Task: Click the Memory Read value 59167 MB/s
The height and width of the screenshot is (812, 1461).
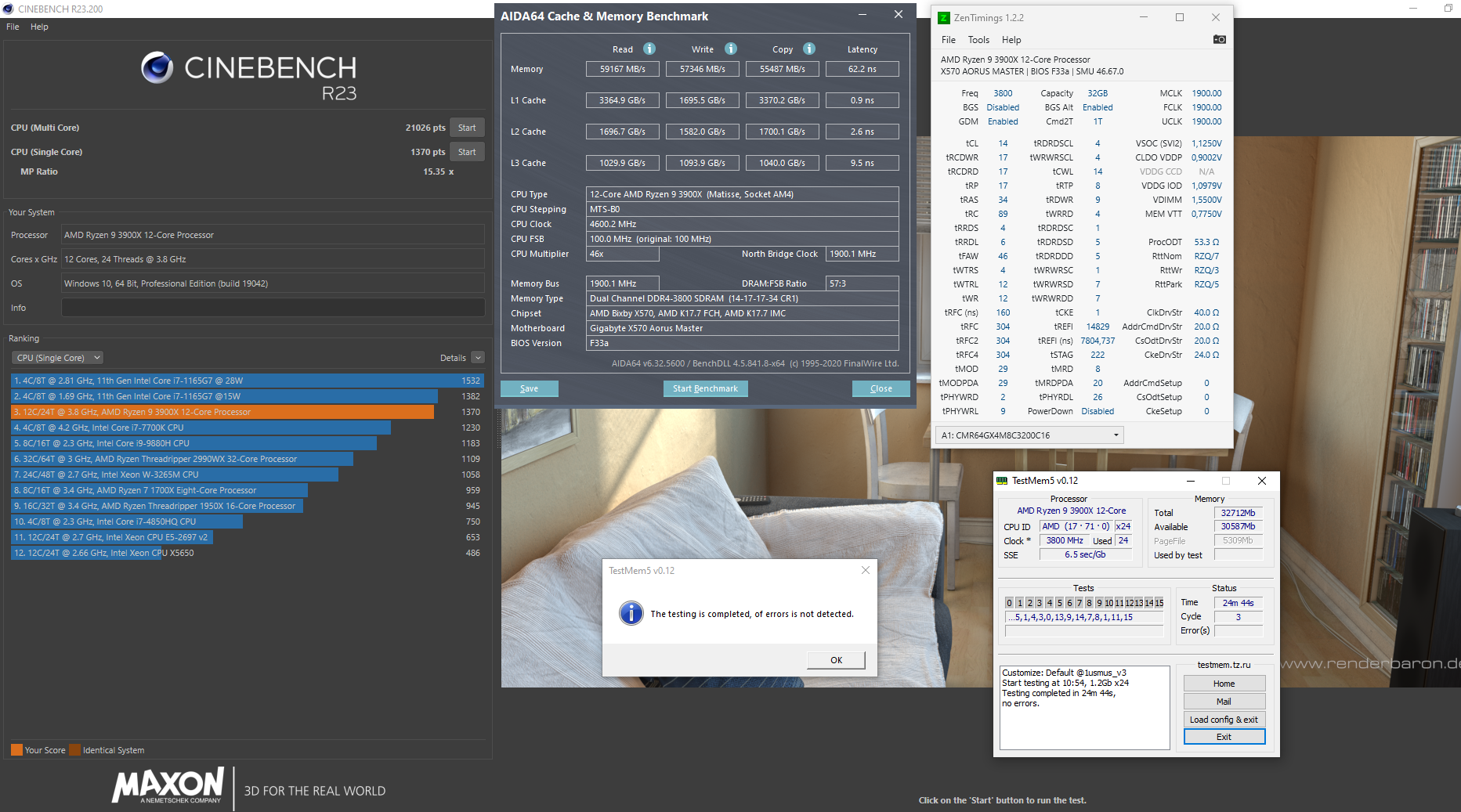Action: point(623,69)
